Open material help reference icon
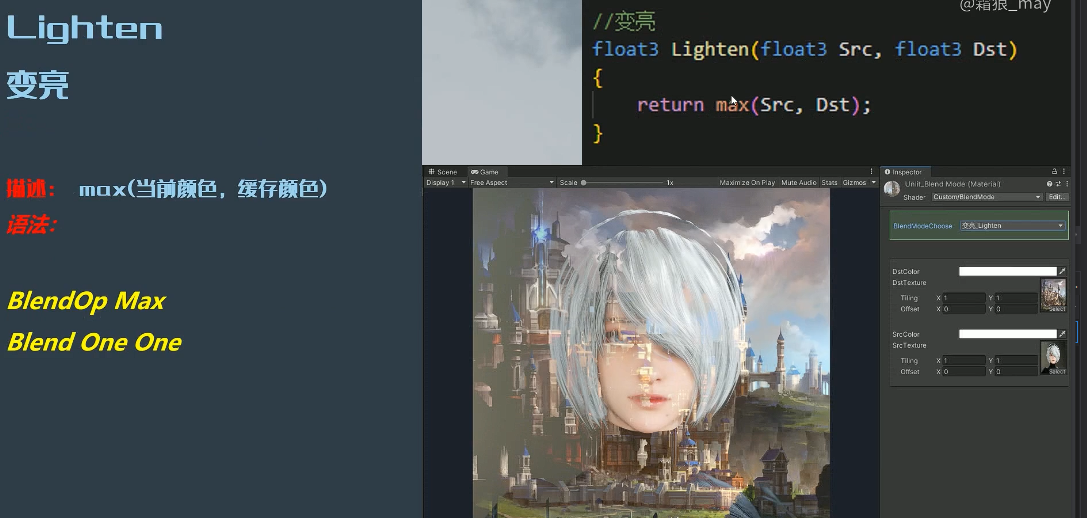Image resolution: width=1087 pixels, height=518 pixels. coord(1050,184)
